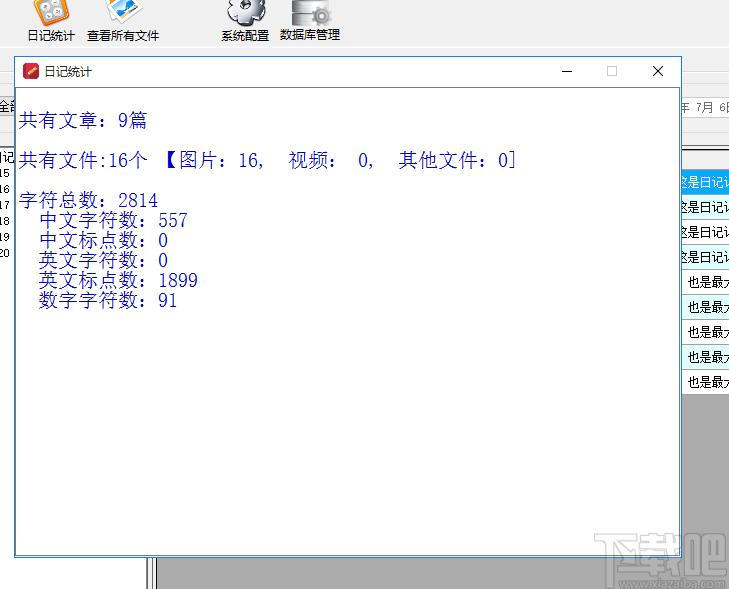Click the 日记统计 dialog title text
The image size is (729, 589).
[68, 72]
